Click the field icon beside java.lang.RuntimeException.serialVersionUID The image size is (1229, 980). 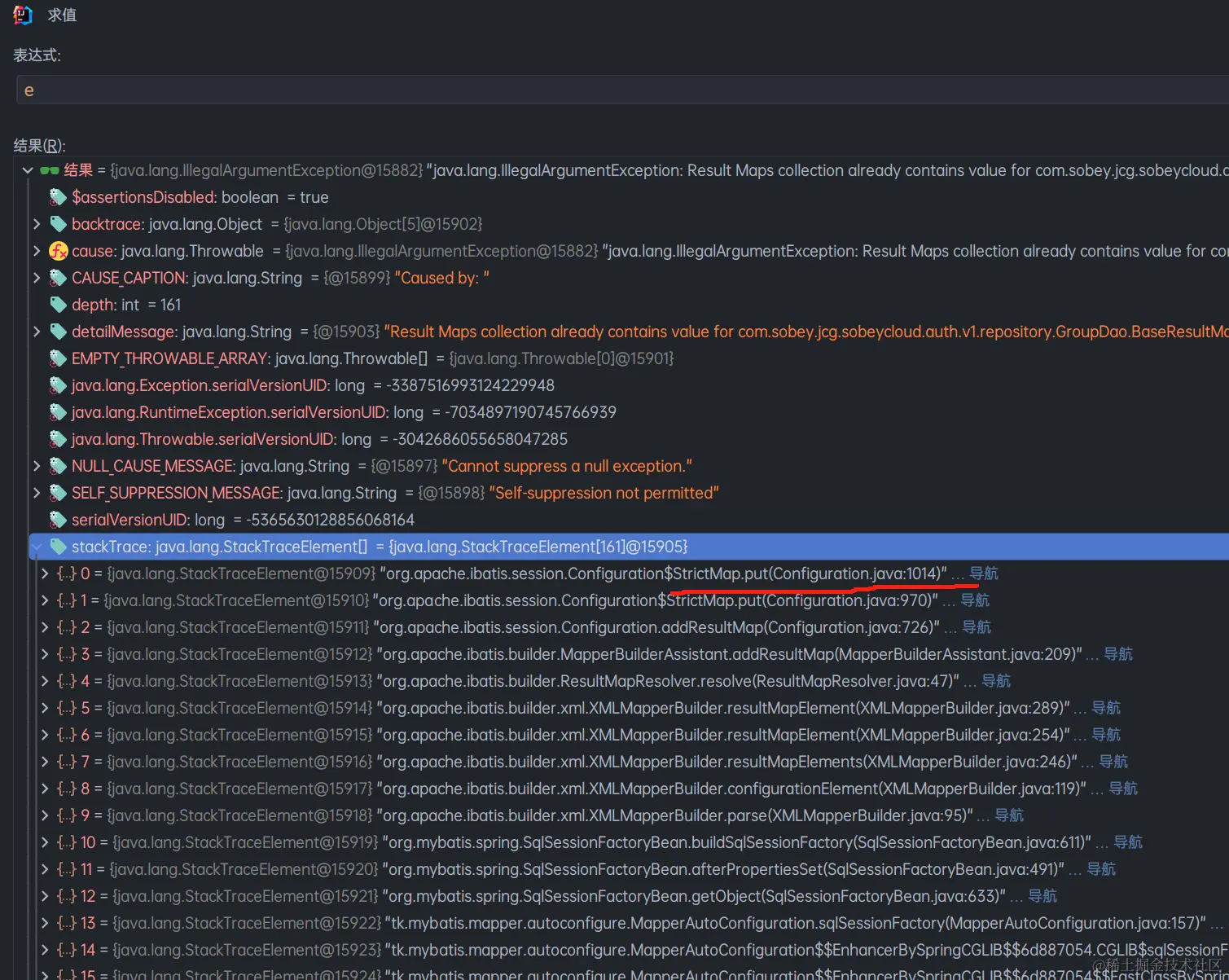(58, 412)
